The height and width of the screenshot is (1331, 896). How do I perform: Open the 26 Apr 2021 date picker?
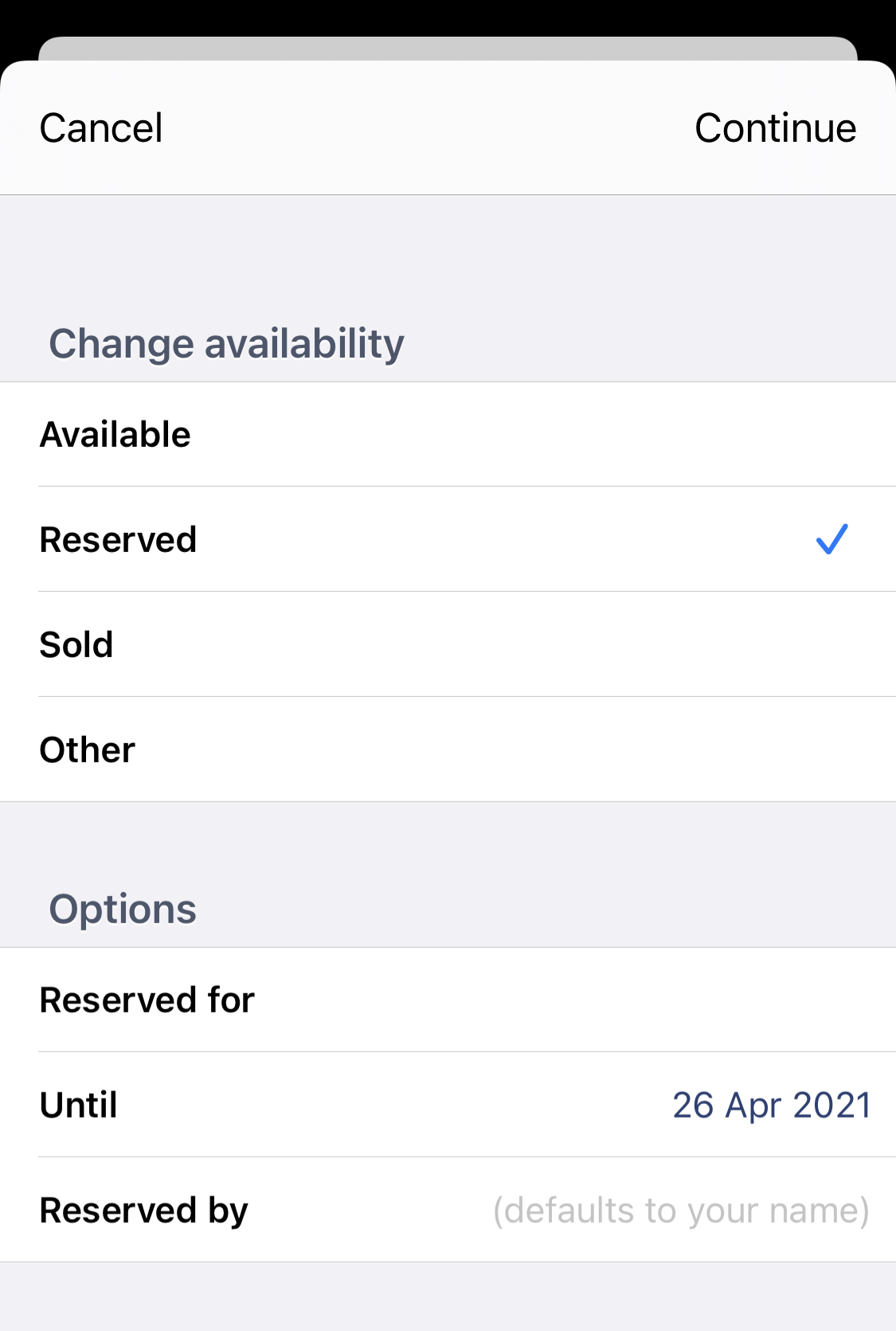click(x=771, y=1105)
